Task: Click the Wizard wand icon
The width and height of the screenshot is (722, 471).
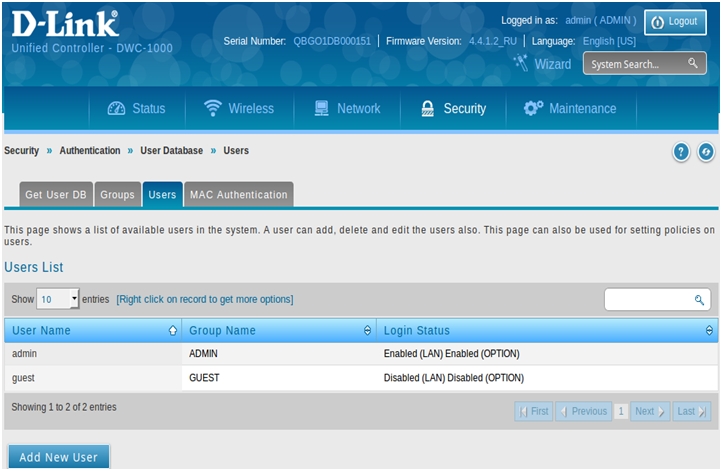Action: pos(521,63)
